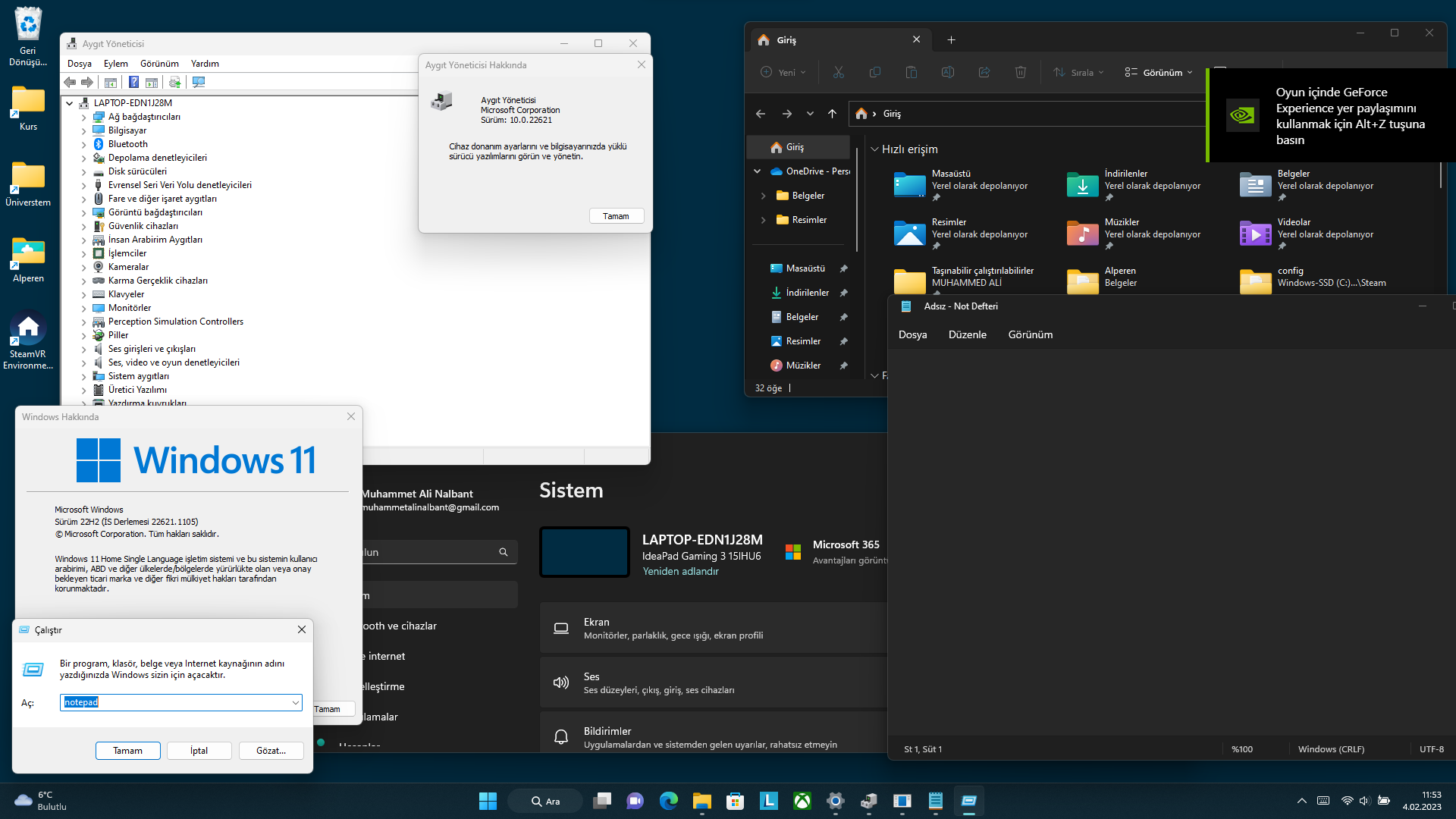
Task: Click the Gözat... button in Run dialog
Action: click(271, 751)
